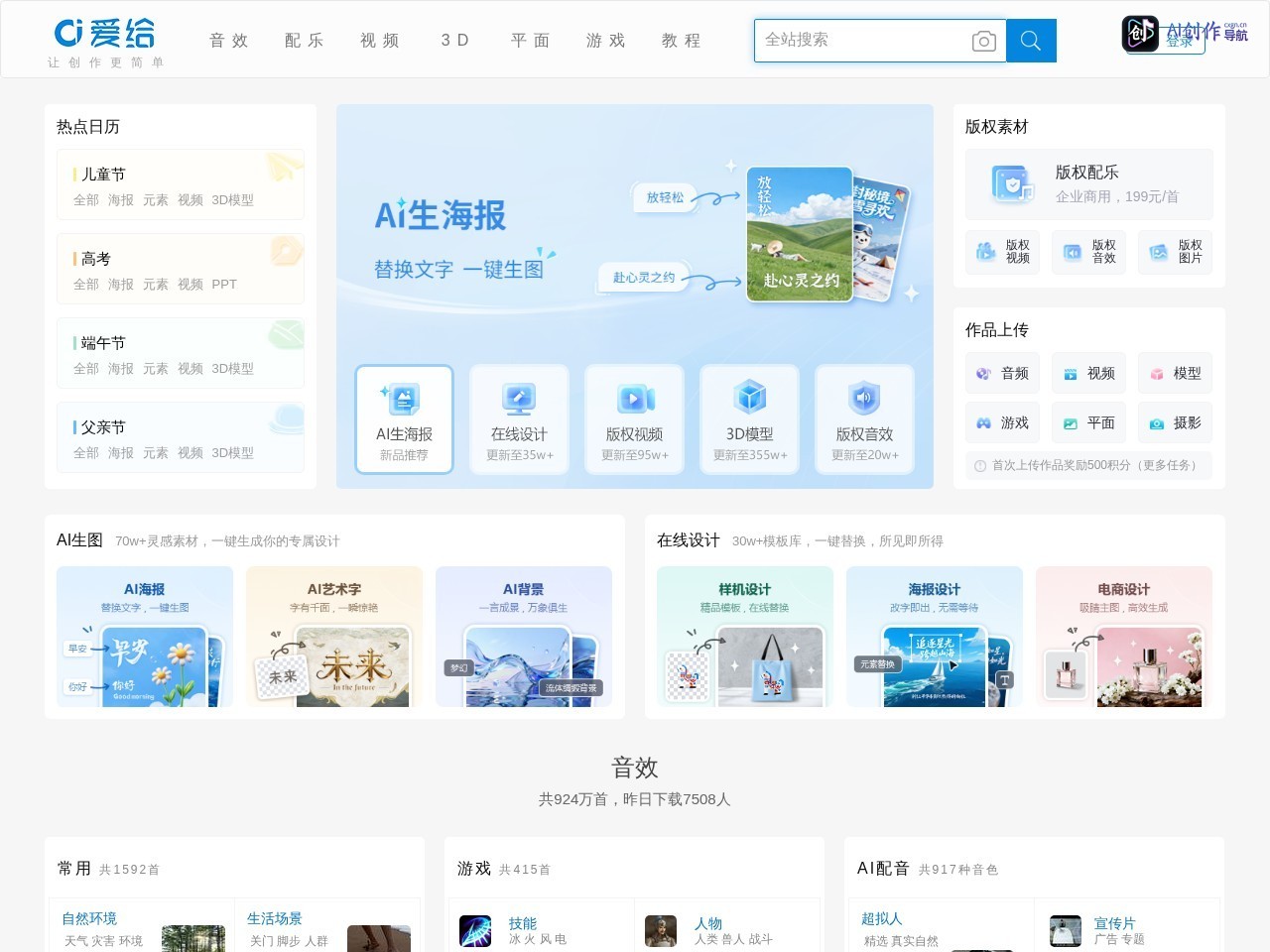
Task: Click 元素 under 端午节
Action: tap(156, 369)
